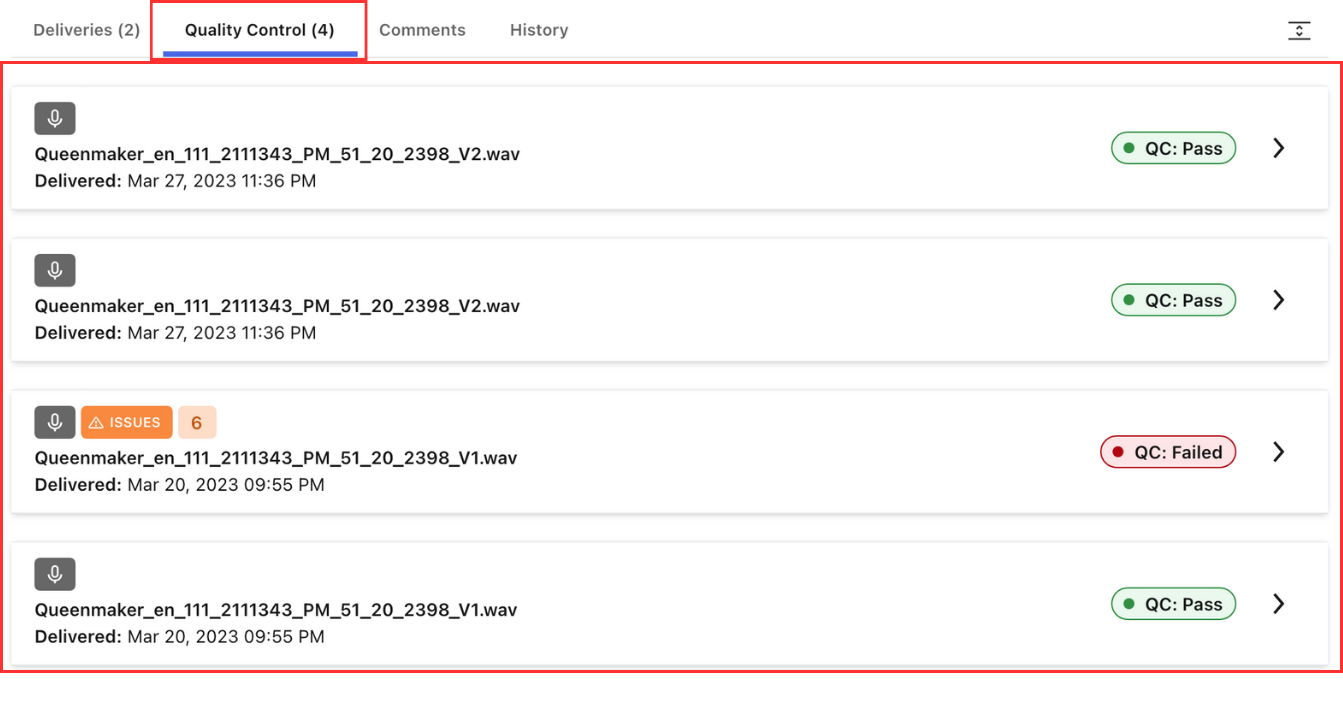The height and width of the screenshot is (720, 1343).
Task: Click the microphone icon beside the ISSUES badge
Action: point(55,422)
